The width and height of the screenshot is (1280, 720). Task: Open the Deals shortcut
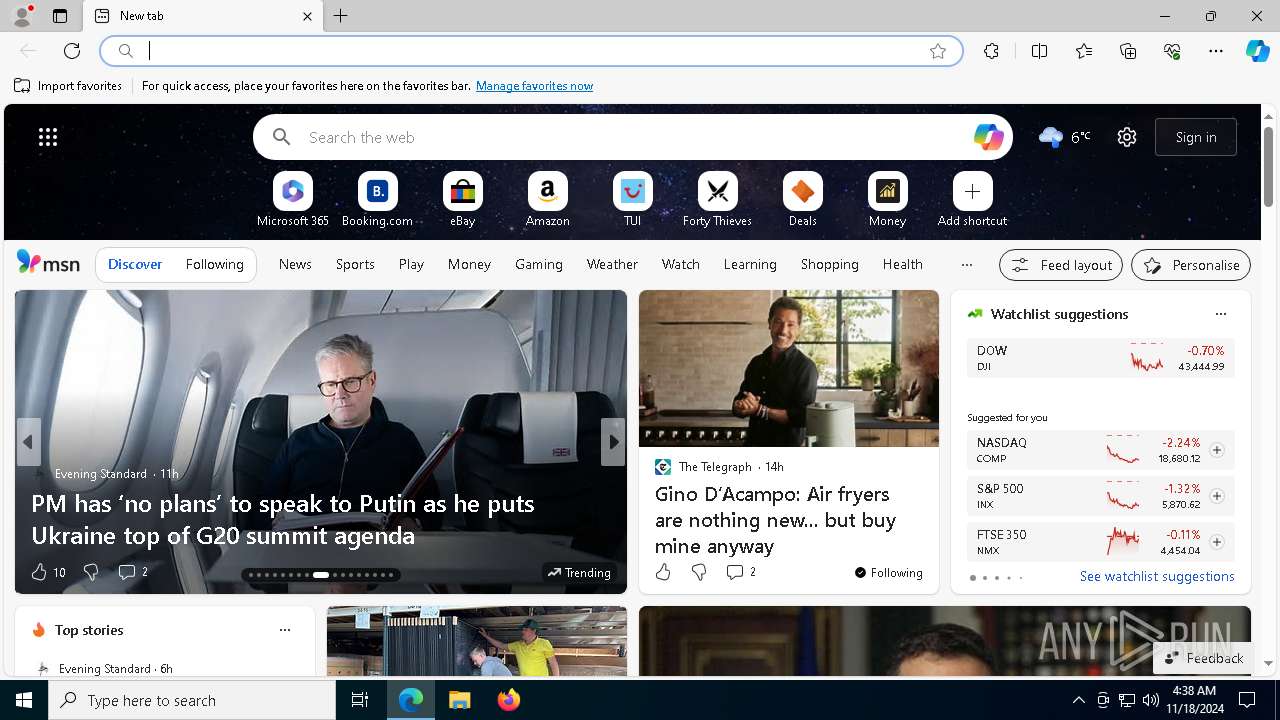802,199
